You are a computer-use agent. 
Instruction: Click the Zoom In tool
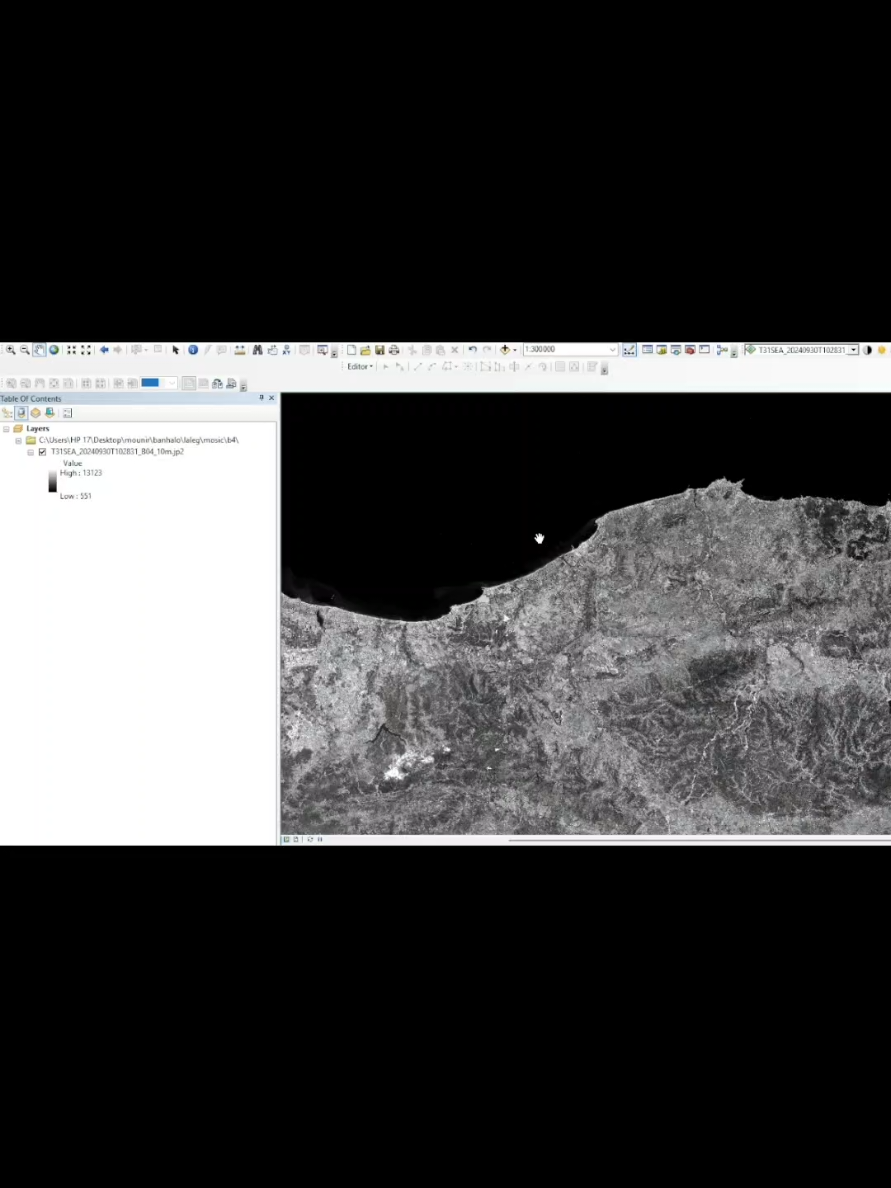(9, 350)
